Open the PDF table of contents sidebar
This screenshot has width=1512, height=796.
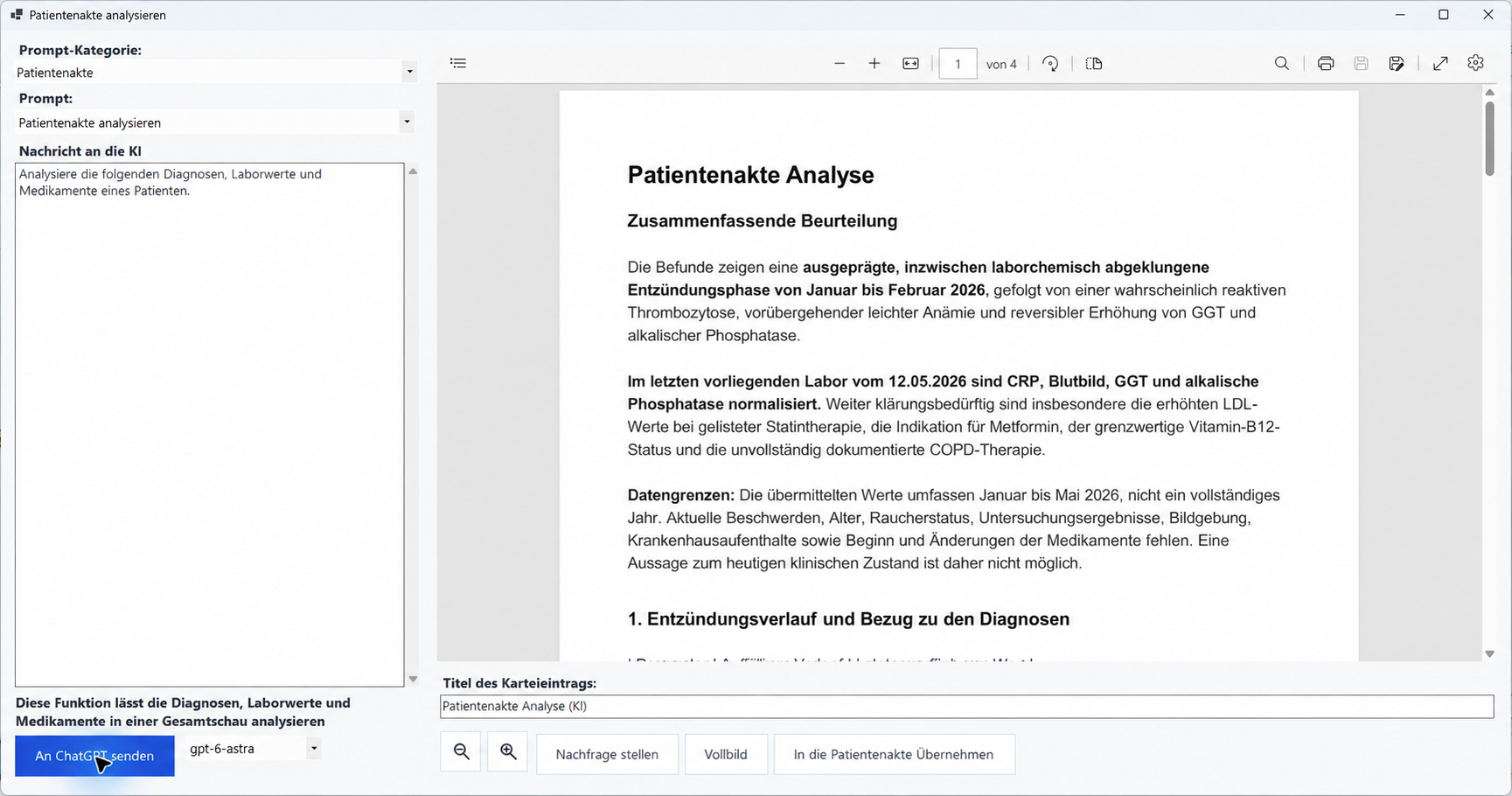[x=458, y=63]
